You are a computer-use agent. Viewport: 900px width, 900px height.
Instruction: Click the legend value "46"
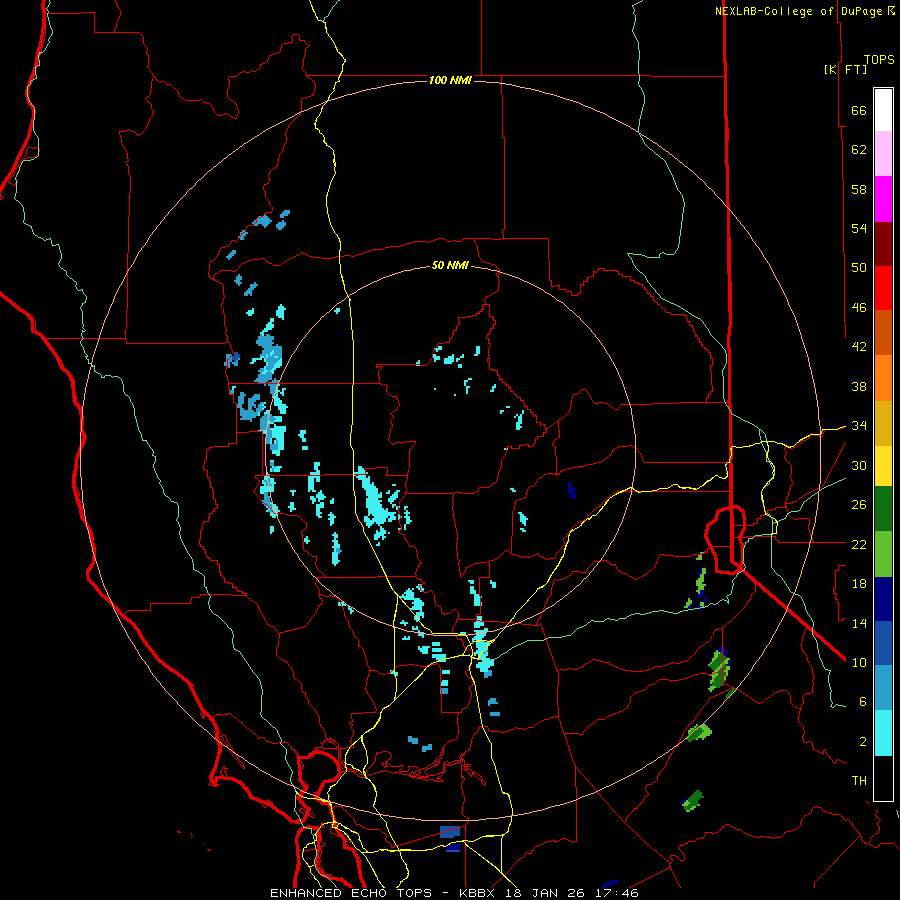(x=859, y=308)
